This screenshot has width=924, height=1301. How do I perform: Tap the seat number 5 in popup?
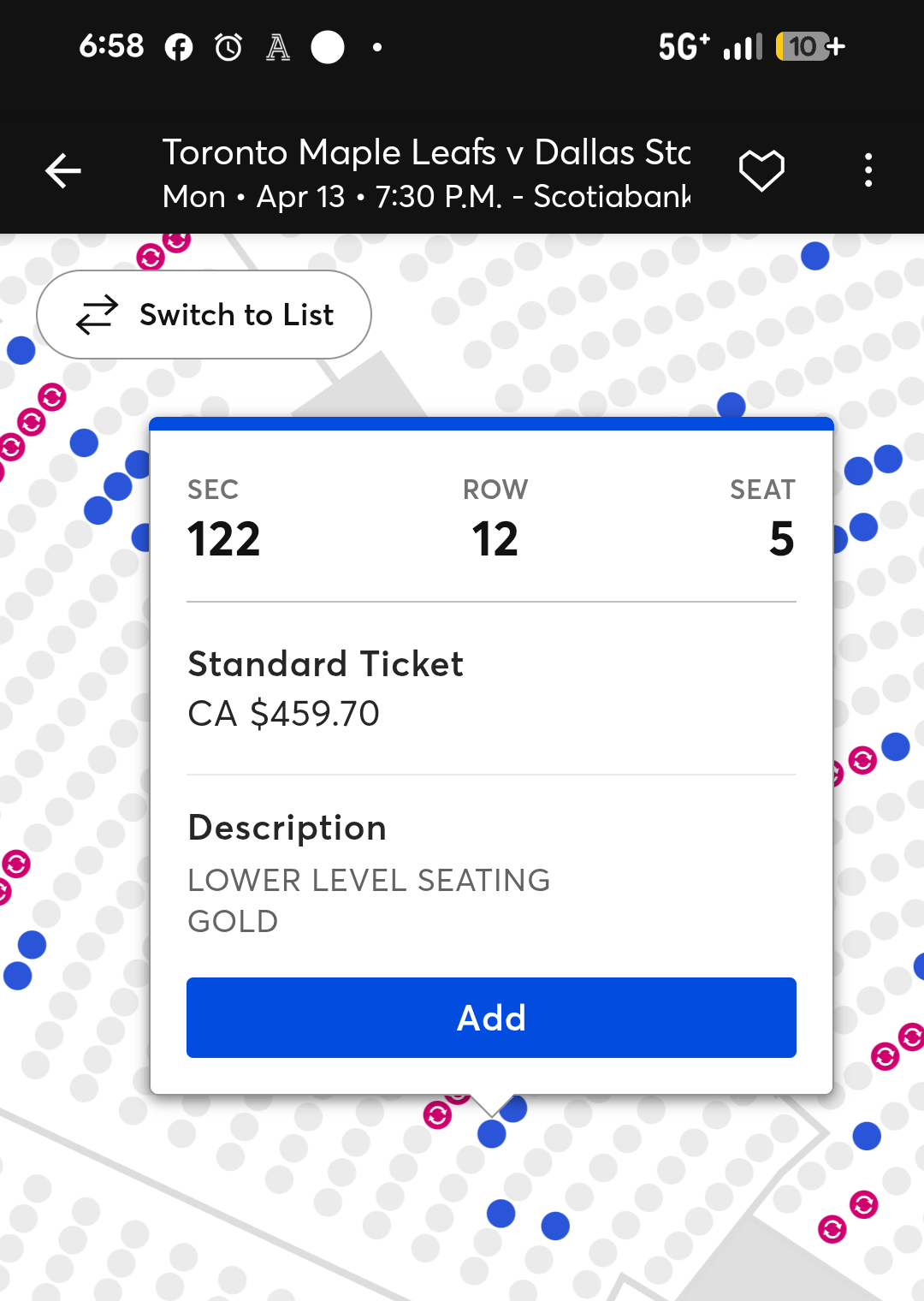click(781, 539)
